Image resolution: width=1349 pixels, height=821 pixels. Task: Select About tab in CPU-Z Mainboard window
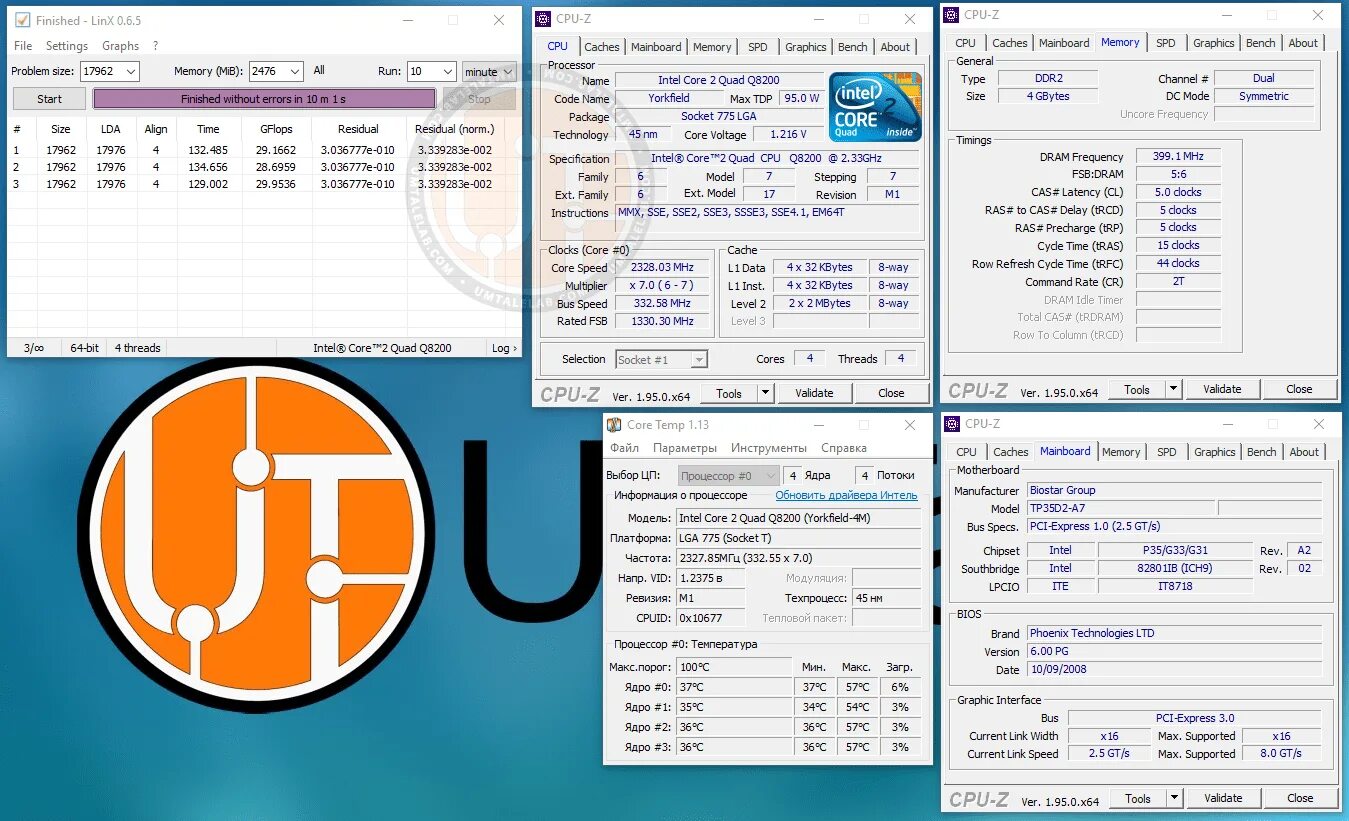pos(1304,452)
